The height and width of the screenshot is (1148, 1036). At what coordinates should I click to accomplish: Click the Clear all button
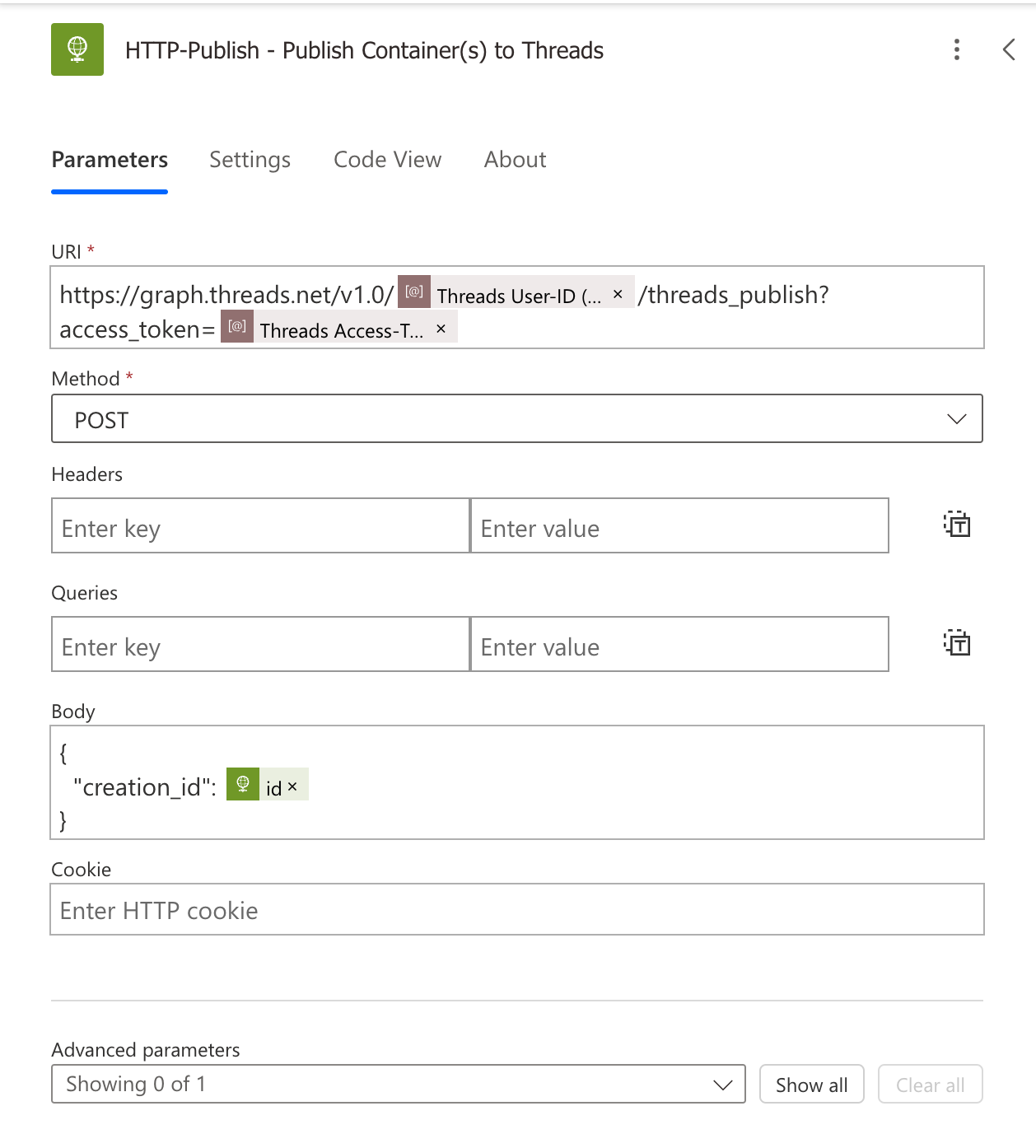pyautogui.click(x=930, y=1085)
